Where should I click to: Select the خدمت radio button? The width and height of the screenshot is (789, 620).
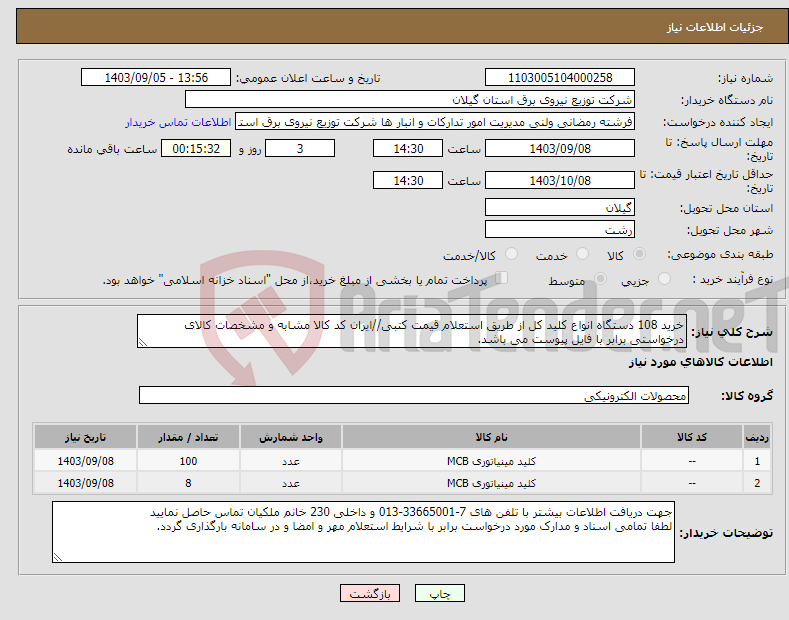click(582, 254)
